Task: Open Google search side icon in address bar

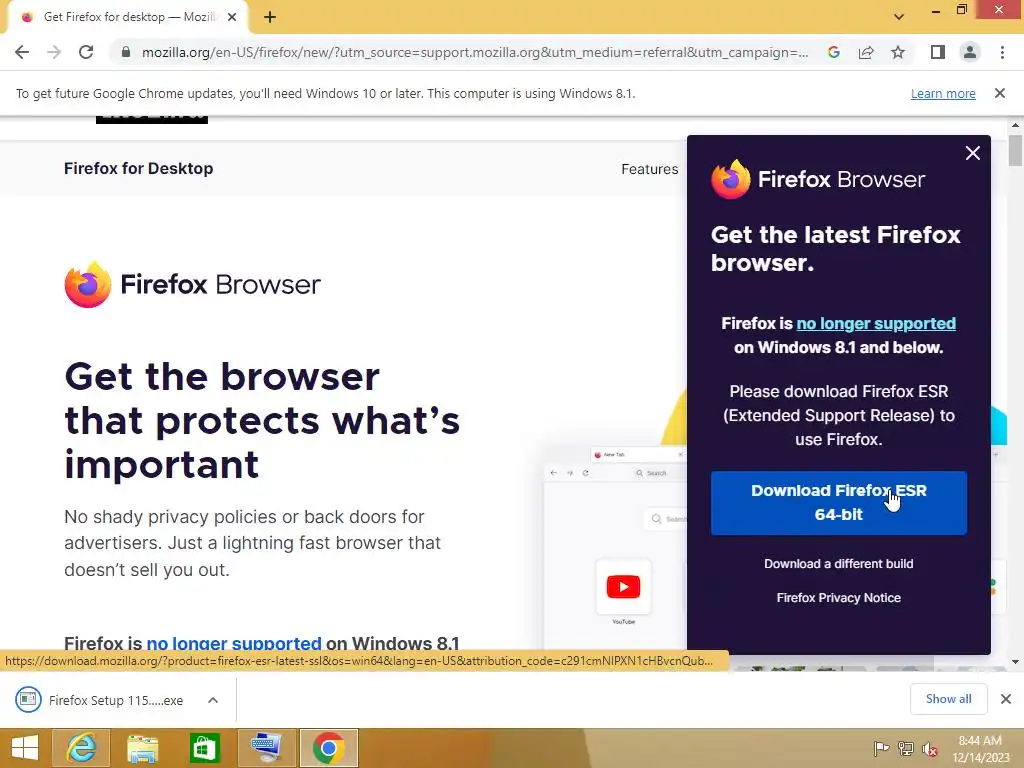Action: point(833,52)
